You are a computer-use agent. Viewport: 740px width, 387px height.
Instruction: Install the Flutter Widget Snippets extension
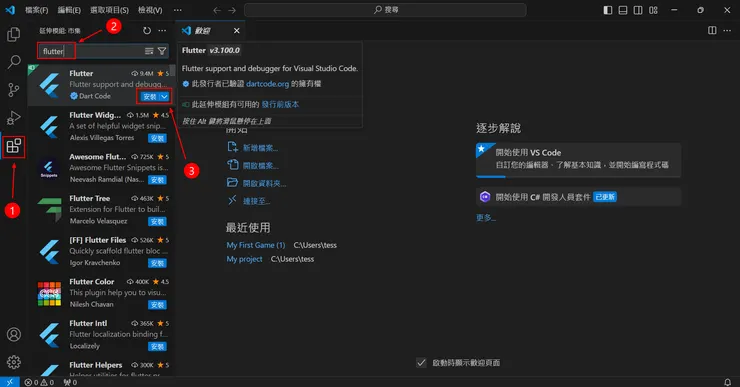point(157,138)
